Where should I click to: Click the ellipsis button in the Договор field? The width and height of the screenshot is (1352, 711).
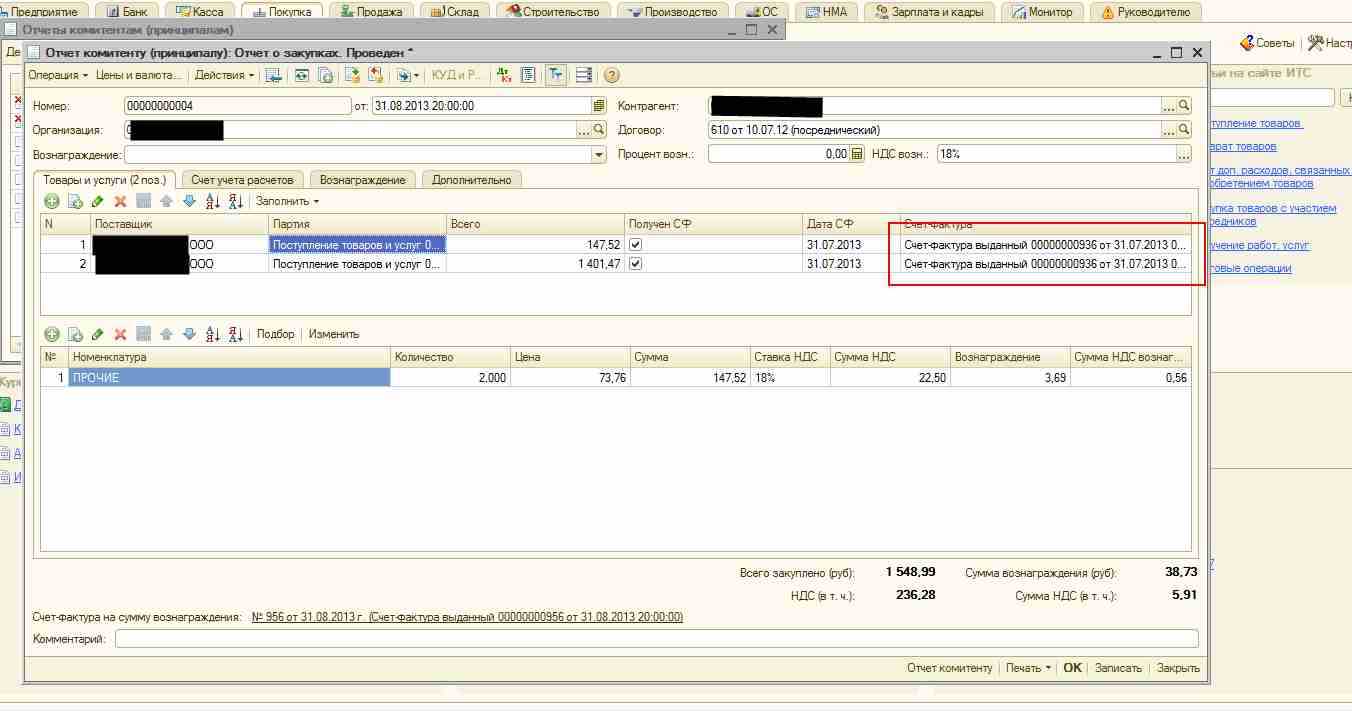(1169, 130)
